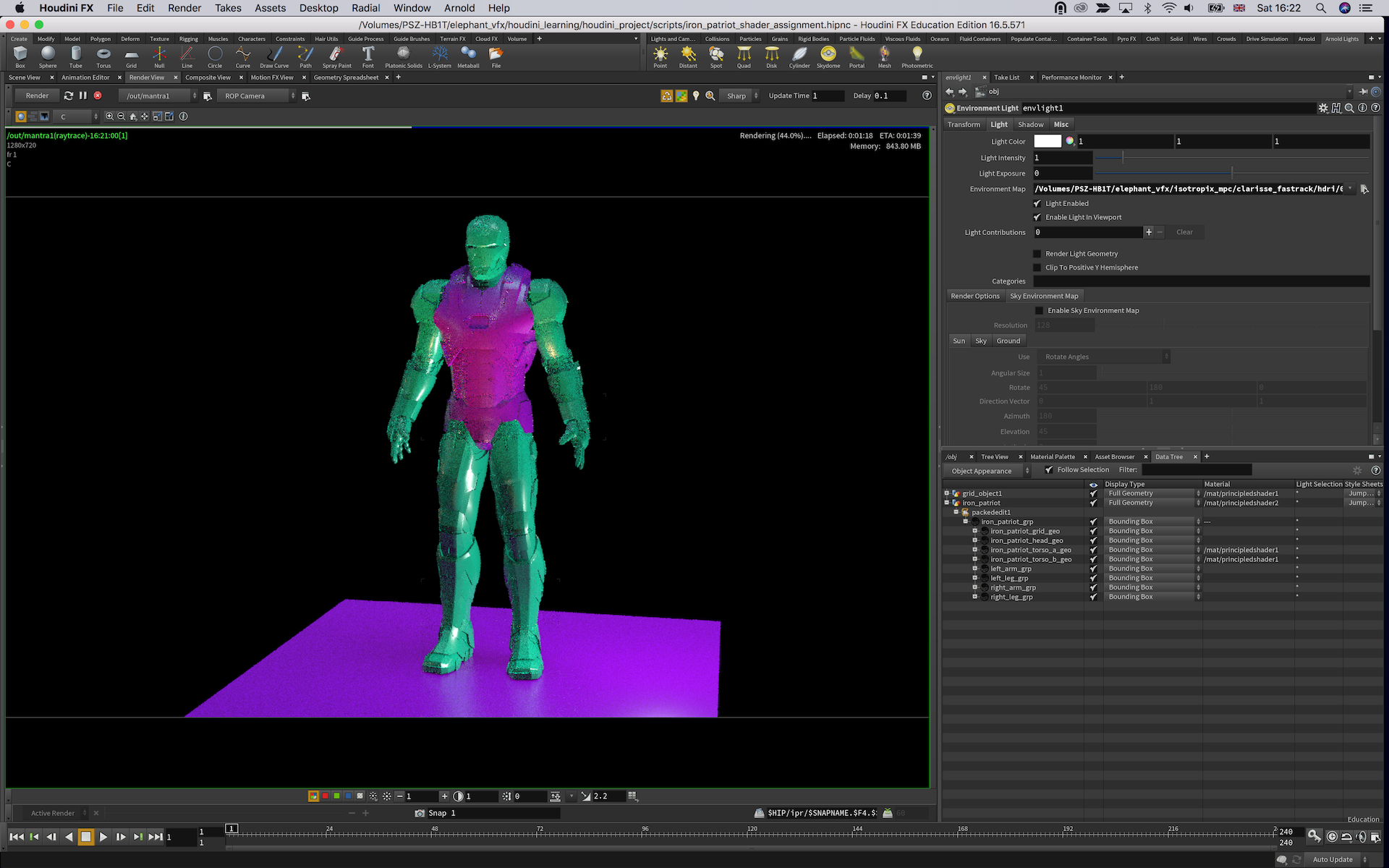
Task: Expand the iron_patriot_grid_geo tree row
Action: pyautogui.click(x=975, y=531)
